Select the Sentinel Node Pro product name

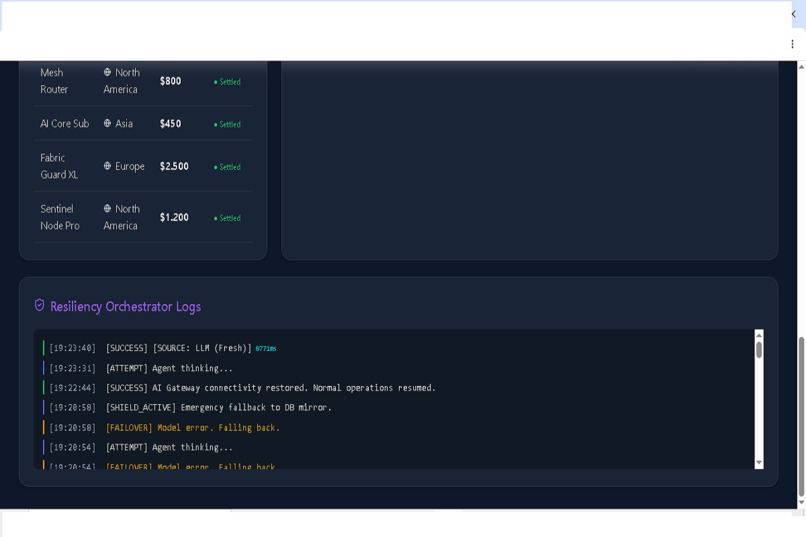(x=60, y=217)
